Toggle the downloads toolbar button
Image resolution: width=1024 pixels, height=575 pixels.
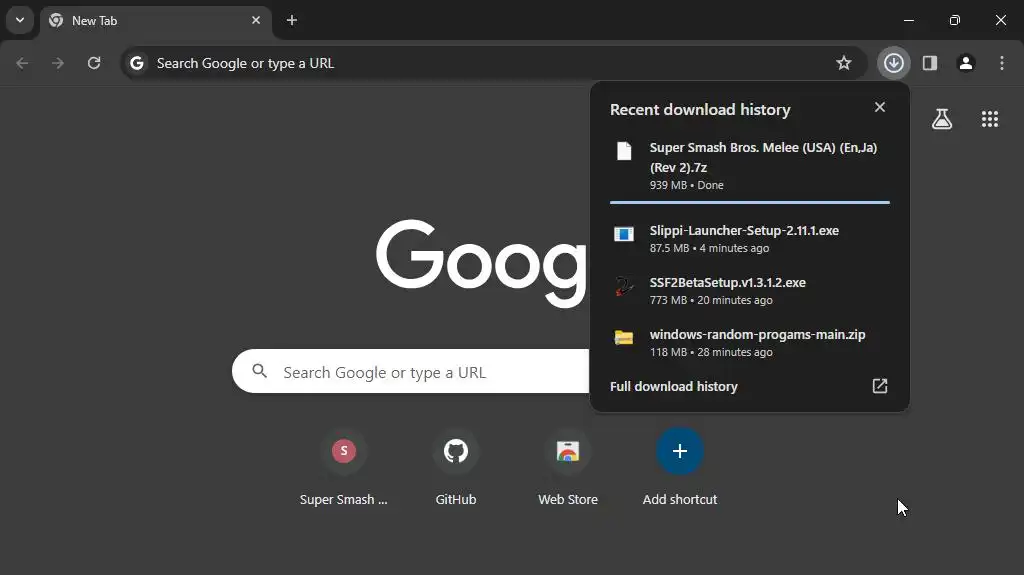coord(893,63)
